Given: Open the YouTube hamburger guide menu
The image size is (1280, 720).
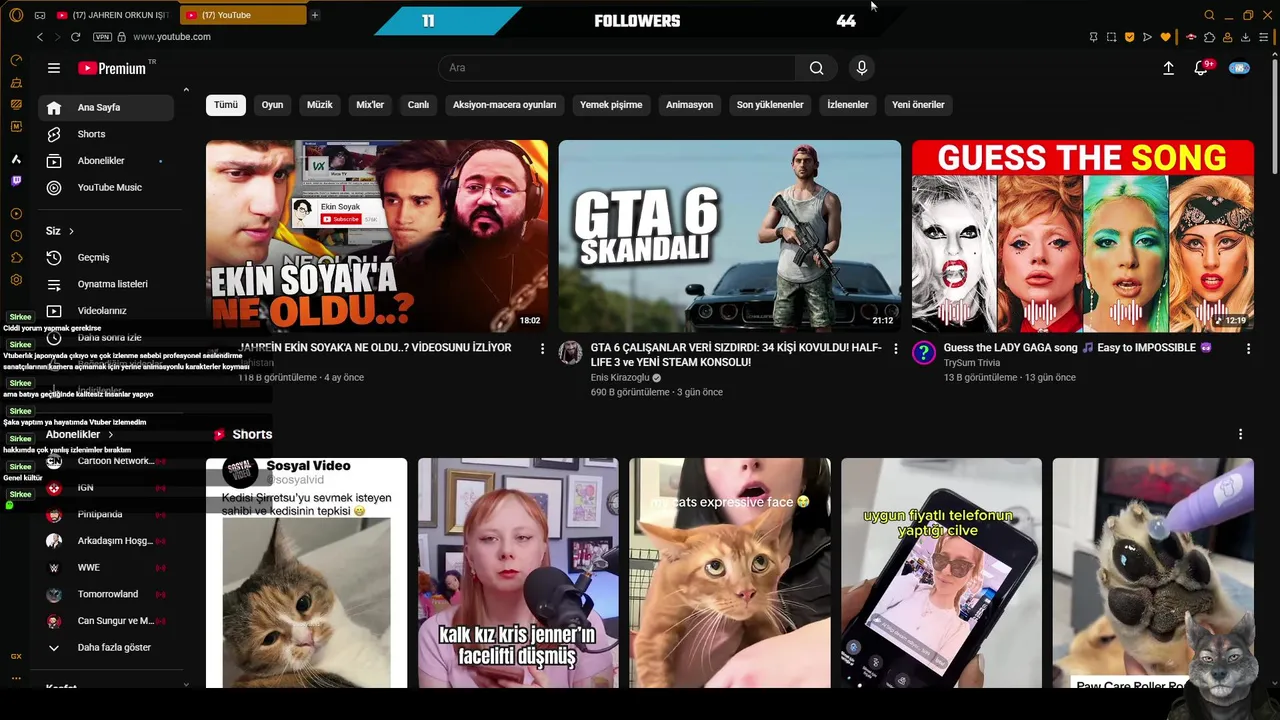Looking at the screenshot, I should coord(54,68).
